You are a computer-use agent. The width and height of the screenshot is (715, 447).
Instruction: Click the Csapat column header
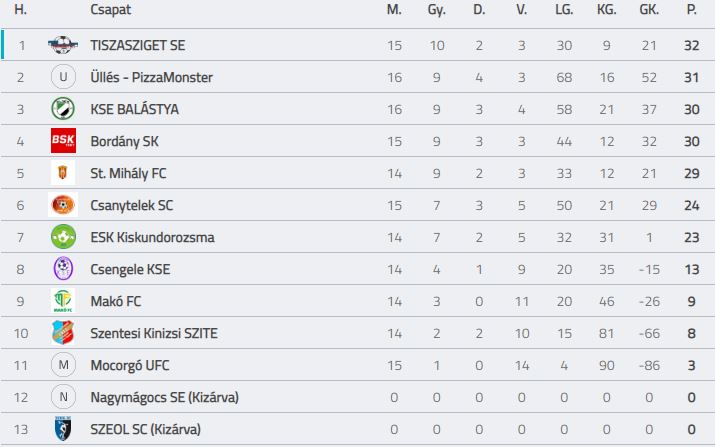click(111, 10)
